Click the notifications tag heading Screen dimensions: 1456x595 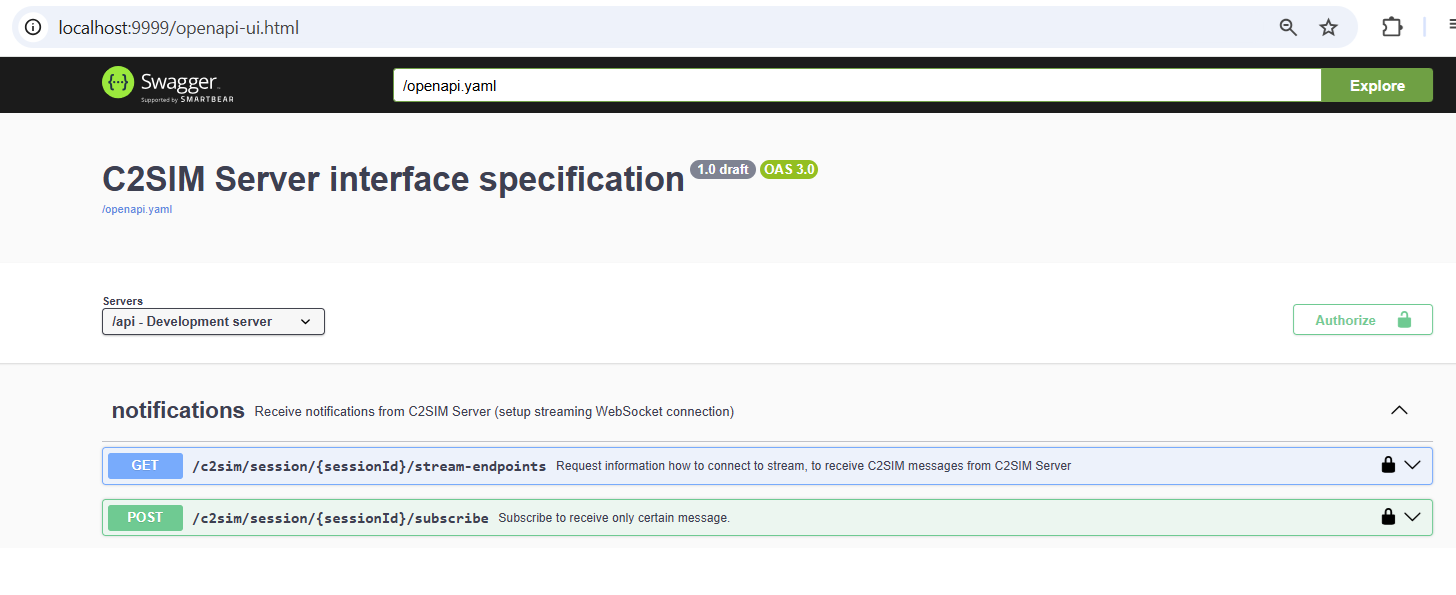point(178,410)
